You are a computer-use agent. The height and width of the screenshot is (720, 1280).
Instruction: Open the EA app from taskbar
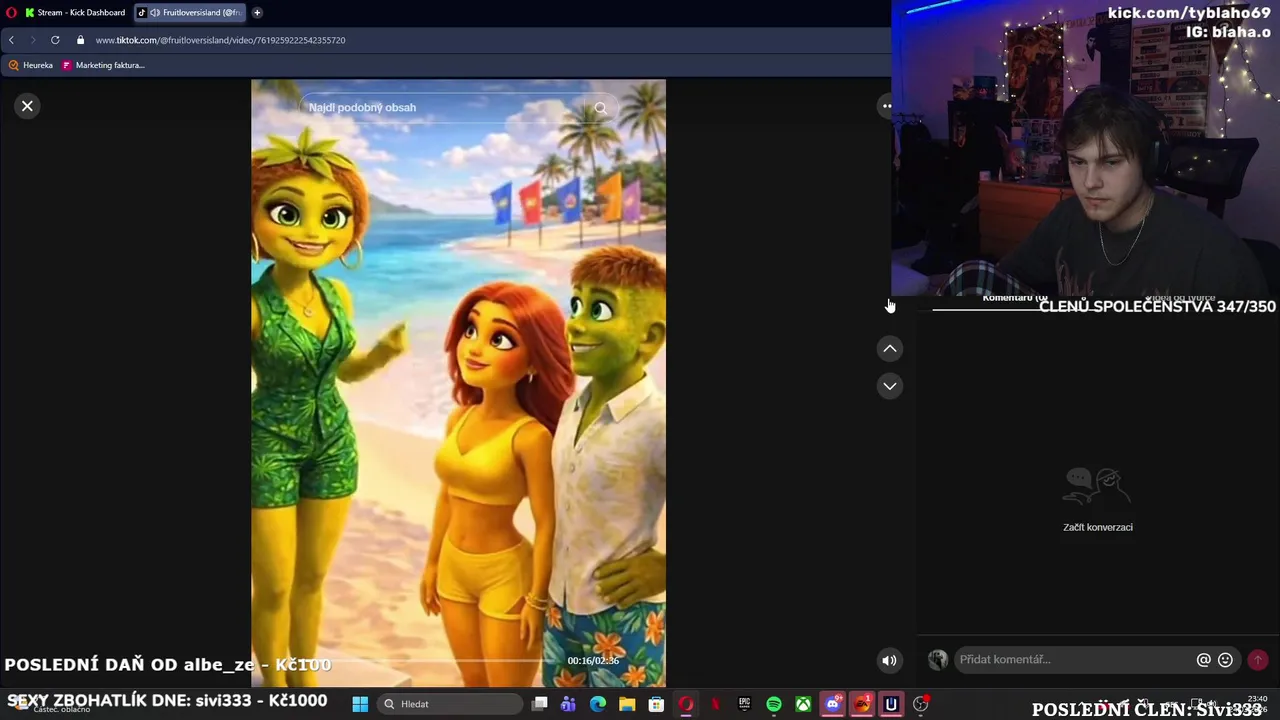click(862, 704)
